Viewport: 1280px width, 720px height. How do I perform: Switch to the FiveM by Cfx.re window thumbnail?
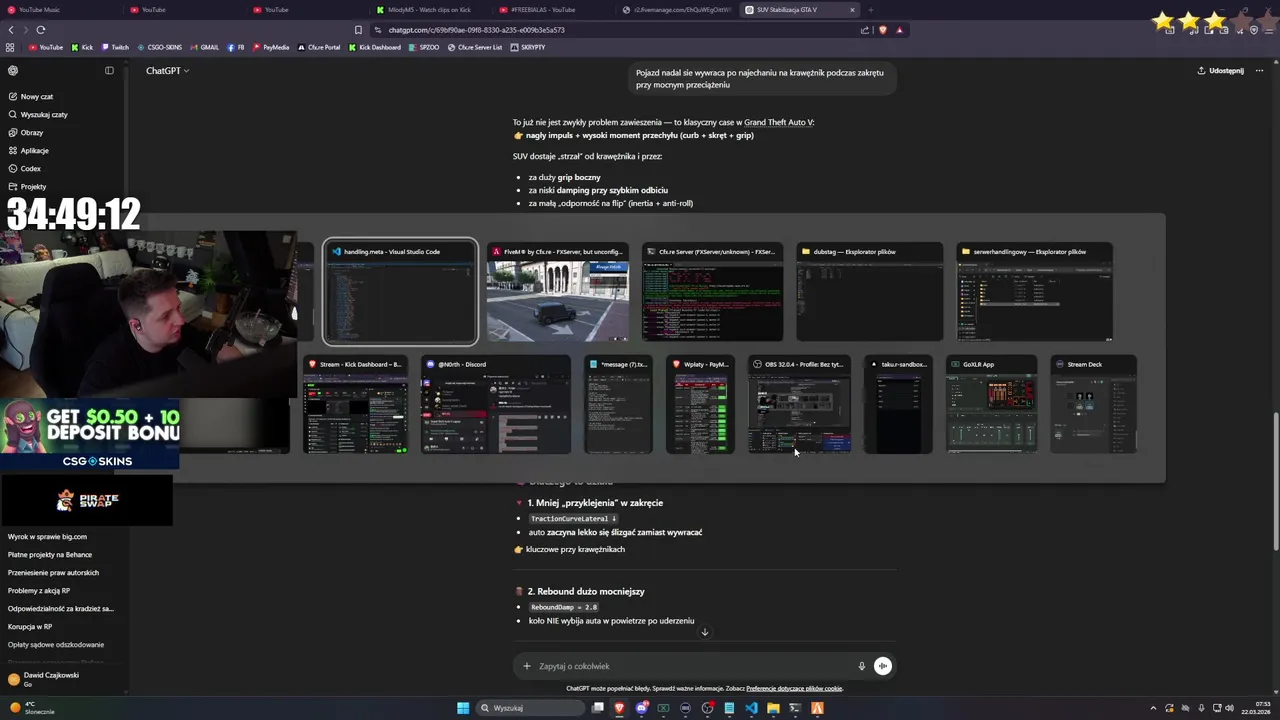[558, 292]
